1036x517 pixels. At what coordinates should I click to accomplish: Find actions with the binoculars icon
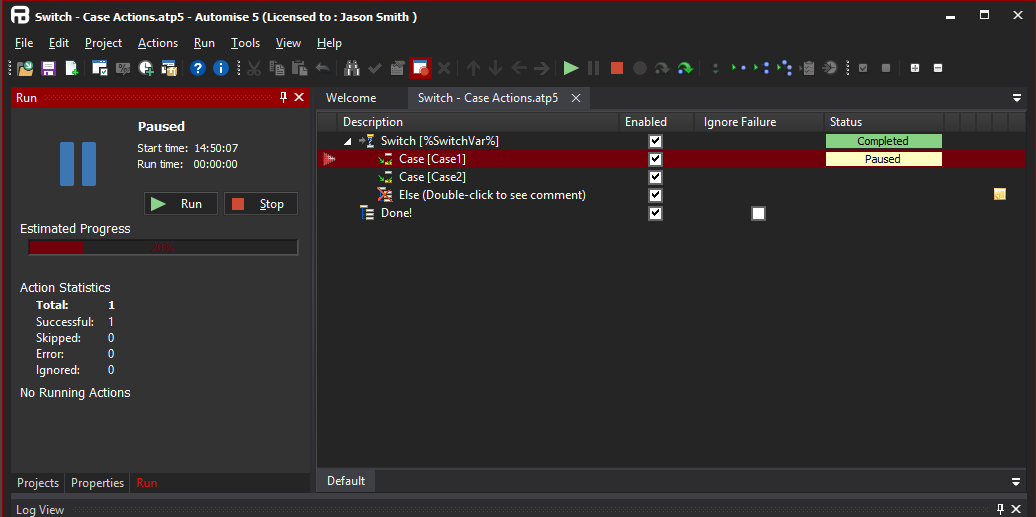[x=352, y=67]
